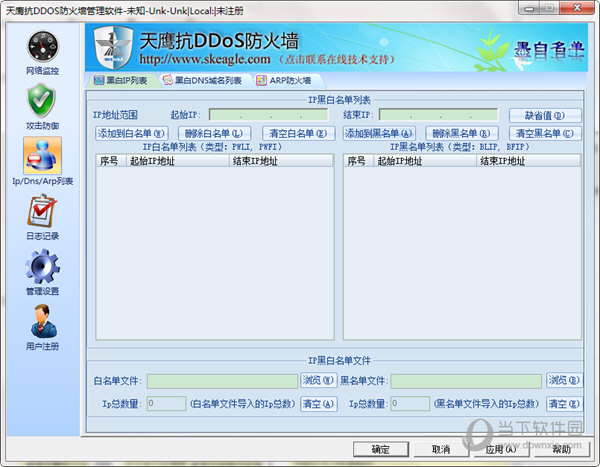Click 删除黑名单(R) button
Viewport: 600px width, 467px height.
[462, 133]
